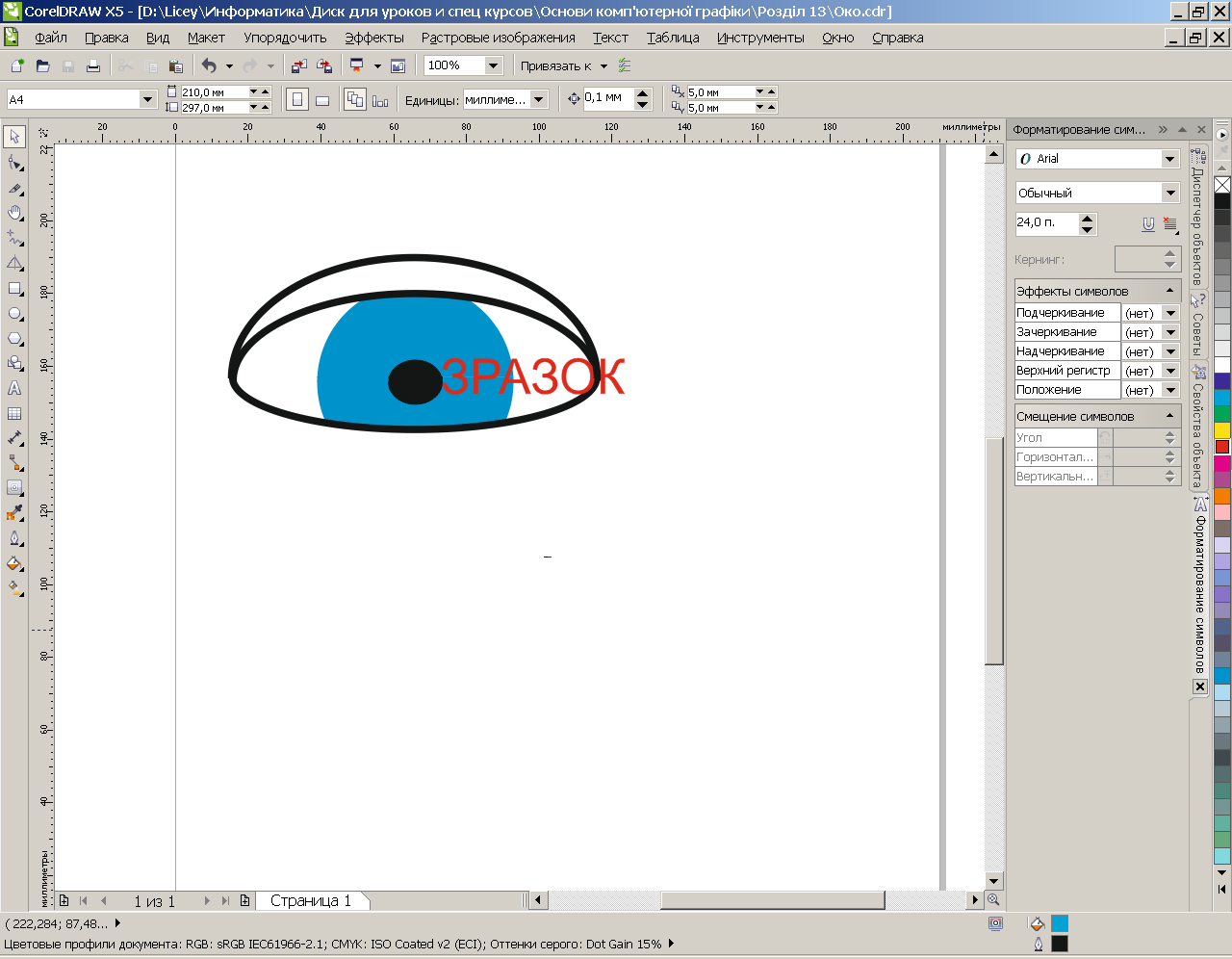This screenshot has height=959, width=1232.
Task: Open the Правка menu
Action: [x=107, y=38]
